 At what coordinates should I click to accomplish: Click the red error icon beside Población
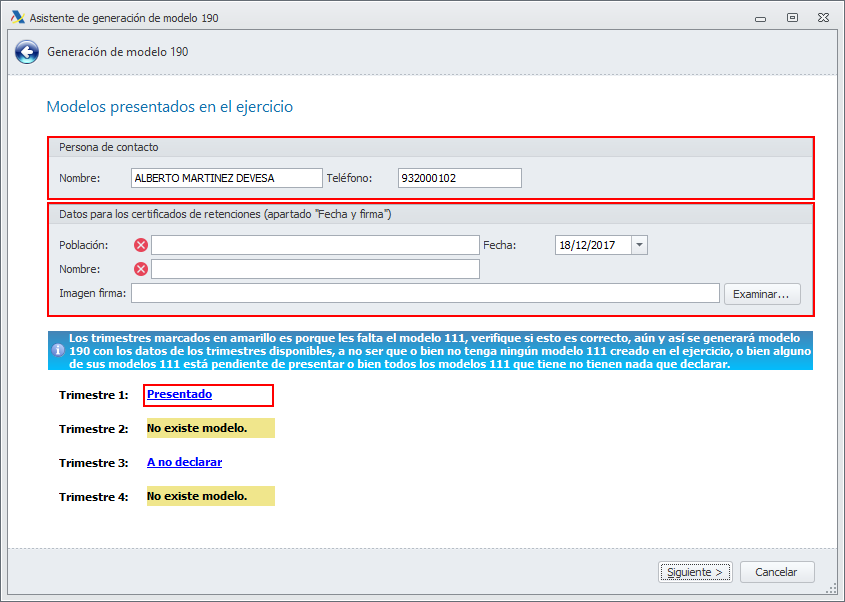(141, 245)
